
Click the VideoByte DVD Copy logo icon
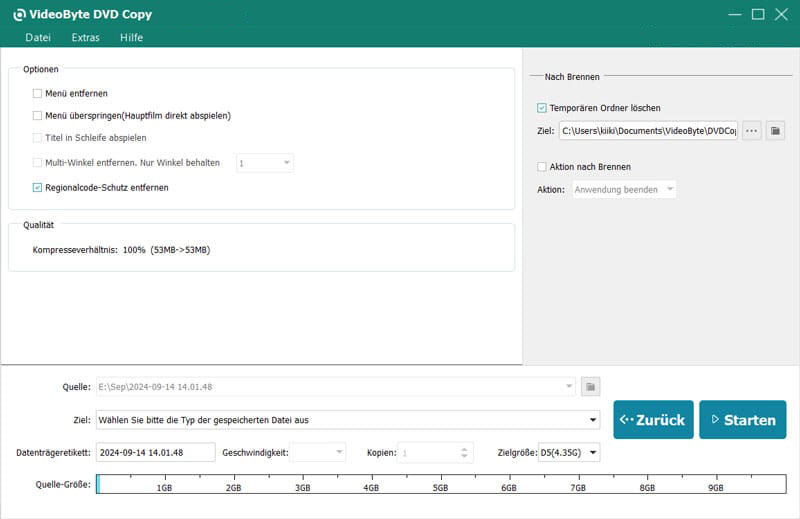click(19, 15)
